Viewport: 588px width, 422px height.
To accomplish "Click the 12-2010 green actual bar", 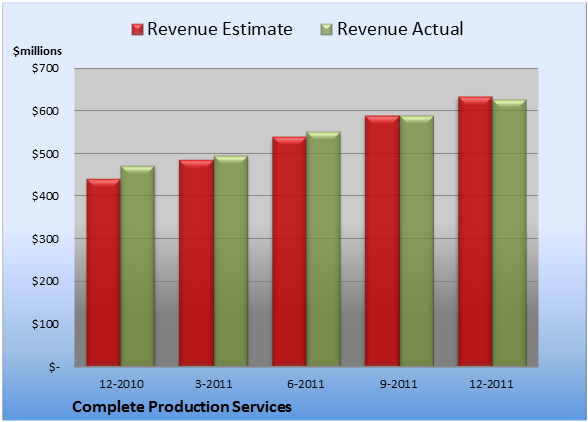I will 137,266.
